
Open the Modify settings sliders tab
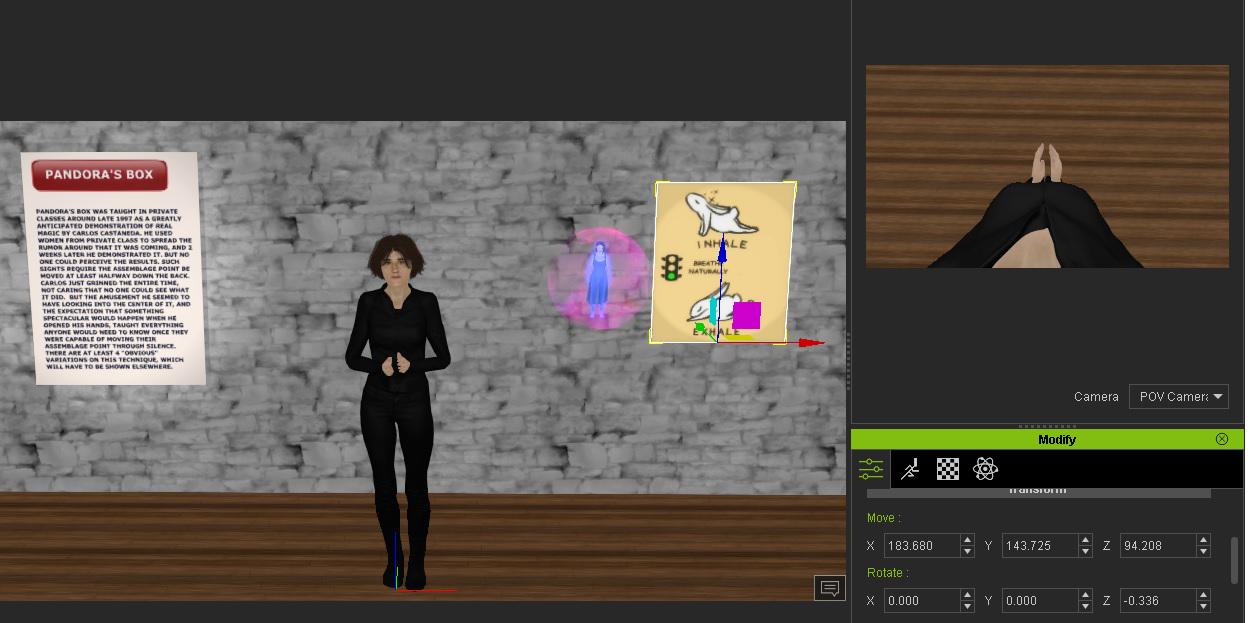[x=871, y=469]
